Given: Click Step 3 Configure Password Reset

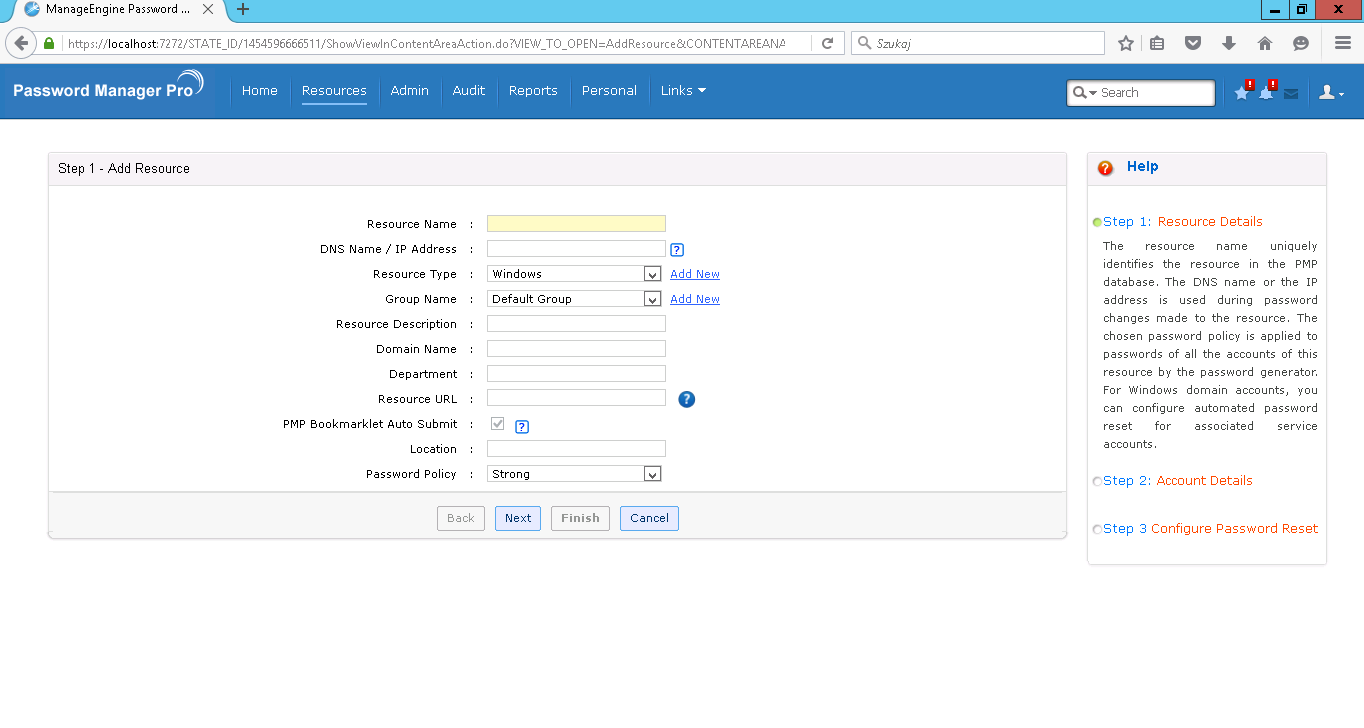Looking at the screenshot, I should (1211, 529).
